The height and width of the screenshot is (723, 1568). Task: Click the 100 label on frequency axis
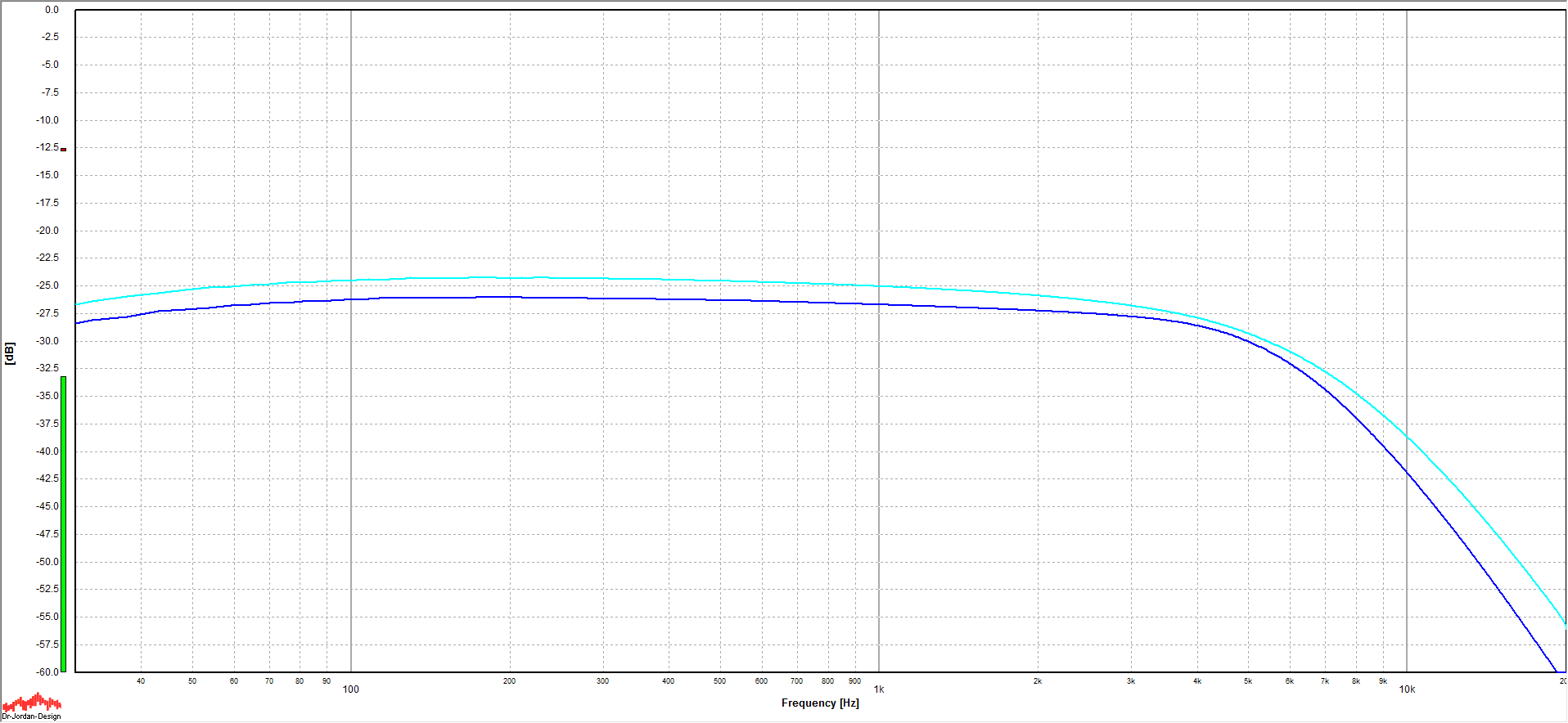pyautogui.click(x=351, y=689)
